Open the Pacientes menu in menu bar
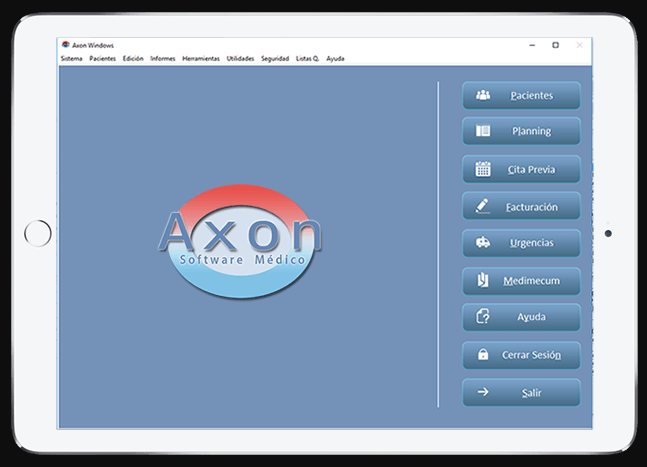Image resolution: width=647 pixels, height=467 pixels. click(x=102, y=59)
